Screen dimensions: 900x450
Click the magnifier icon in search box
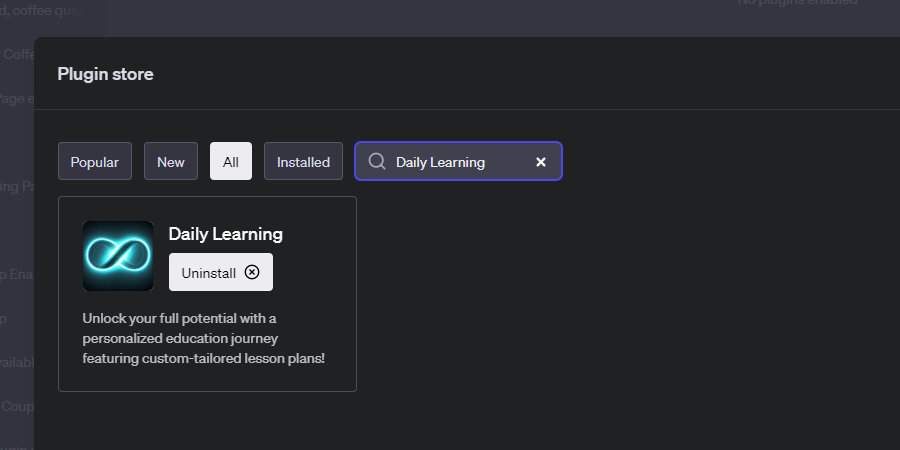point(377,162)
